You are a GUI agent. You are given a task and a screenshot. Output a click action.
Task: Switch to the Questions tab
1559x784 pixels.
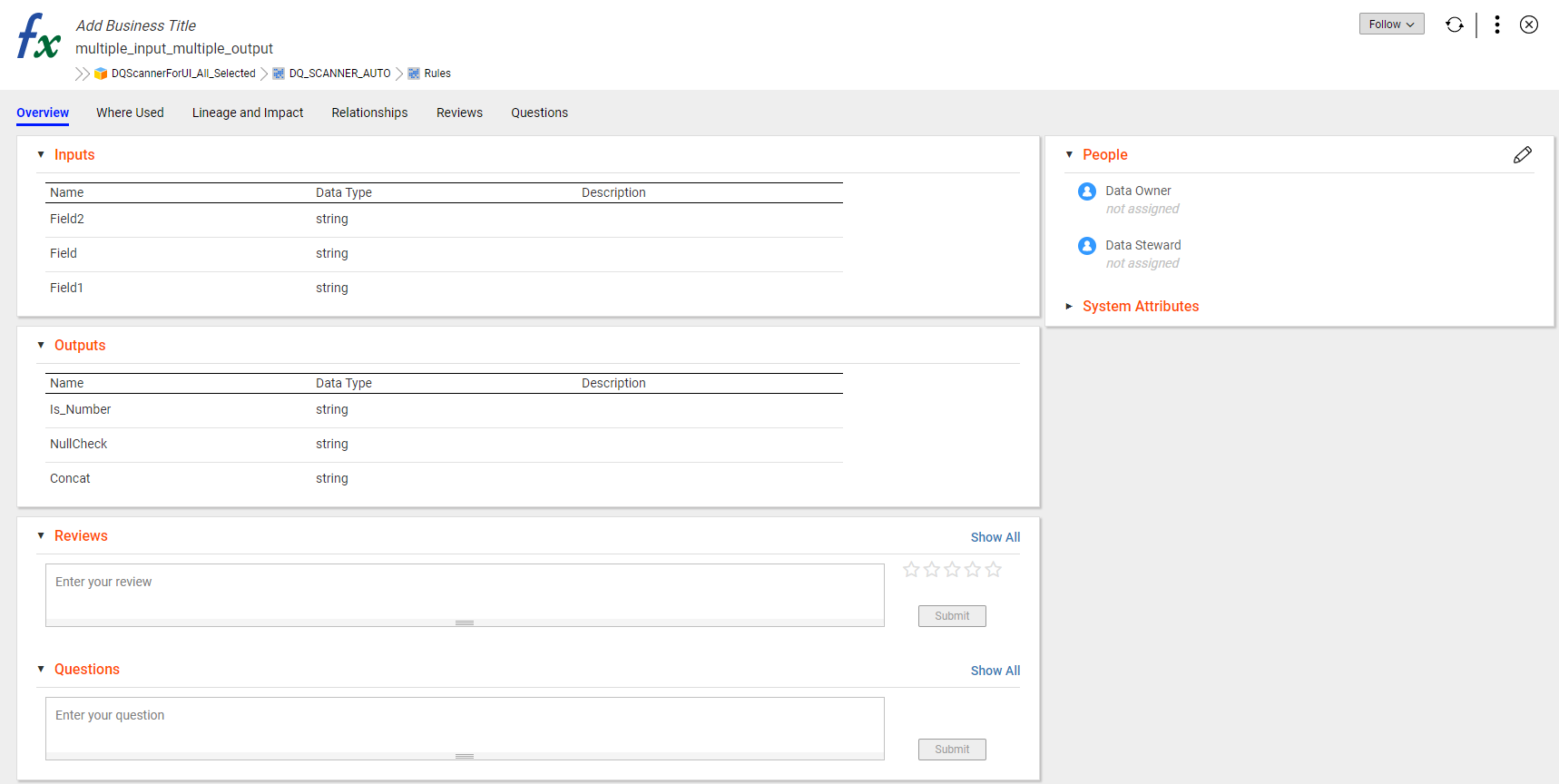(x=539, y=113)
